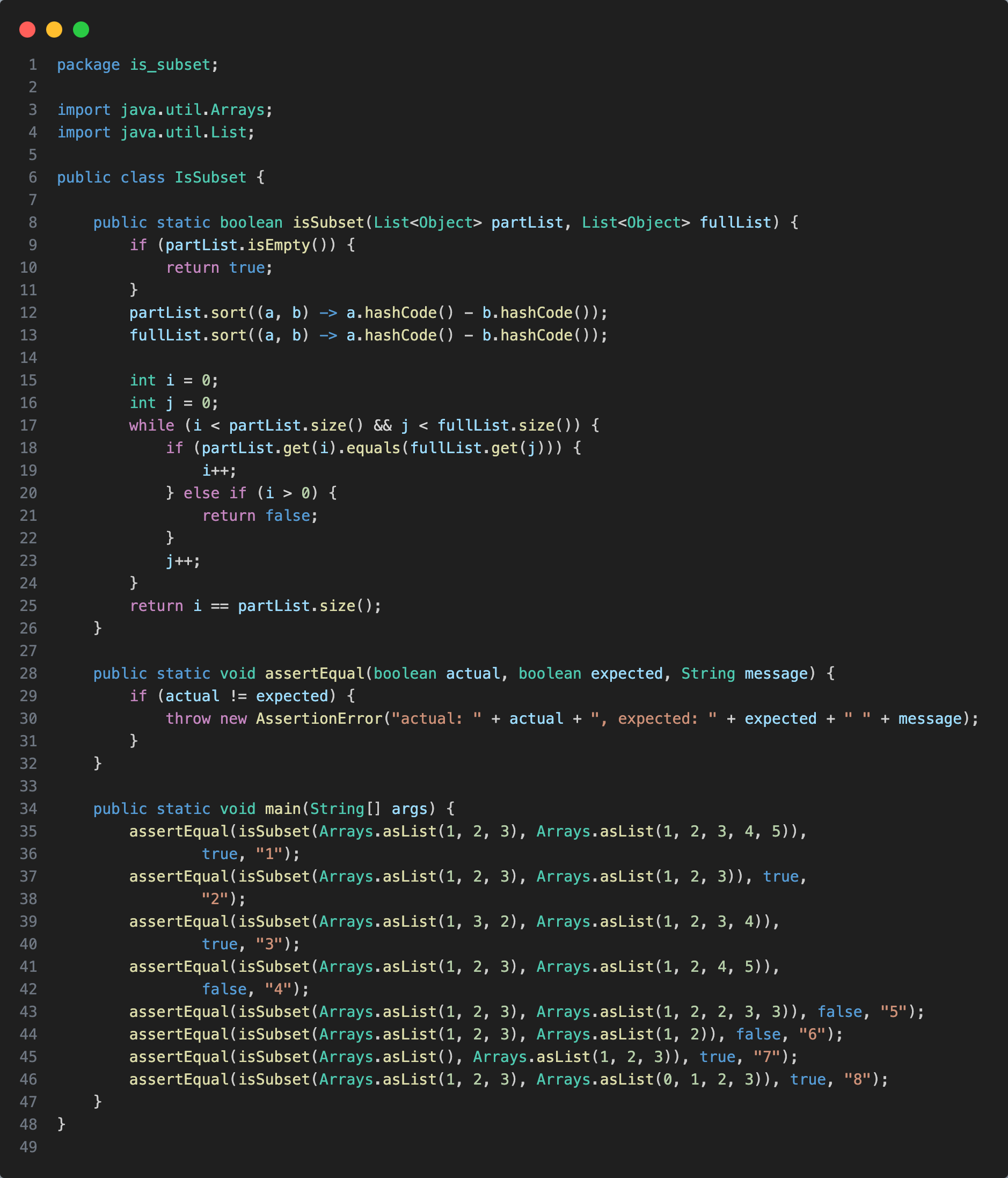Click 'else if' on line 20

pyautogui.click(x=215, y=493)
